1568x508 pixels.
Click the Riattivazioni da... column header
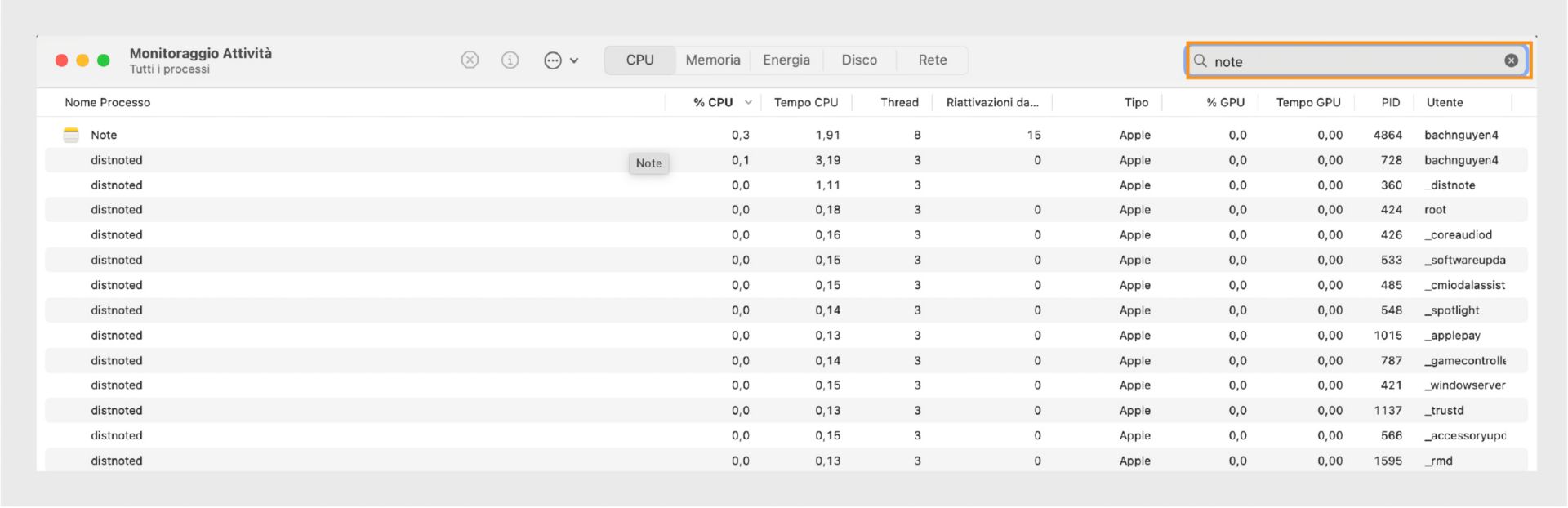click(992, 102)
